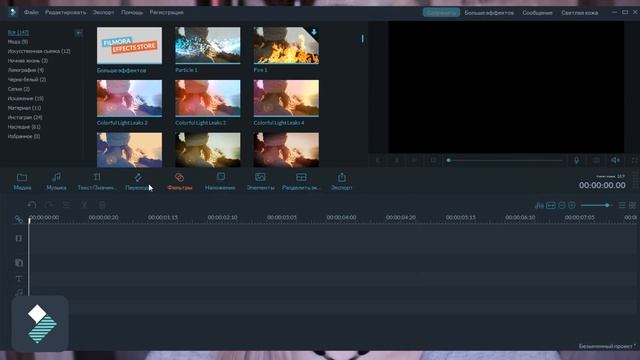Click Больше эффектов in the top bar

(489, 13)
